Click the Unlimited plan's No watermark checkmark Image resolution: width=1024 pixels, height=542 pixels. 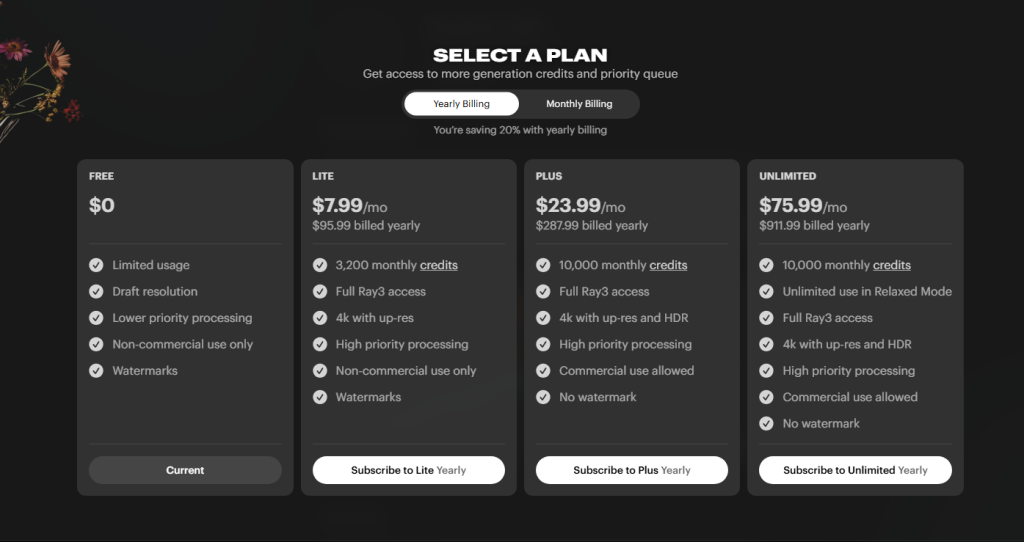[766, 424]
